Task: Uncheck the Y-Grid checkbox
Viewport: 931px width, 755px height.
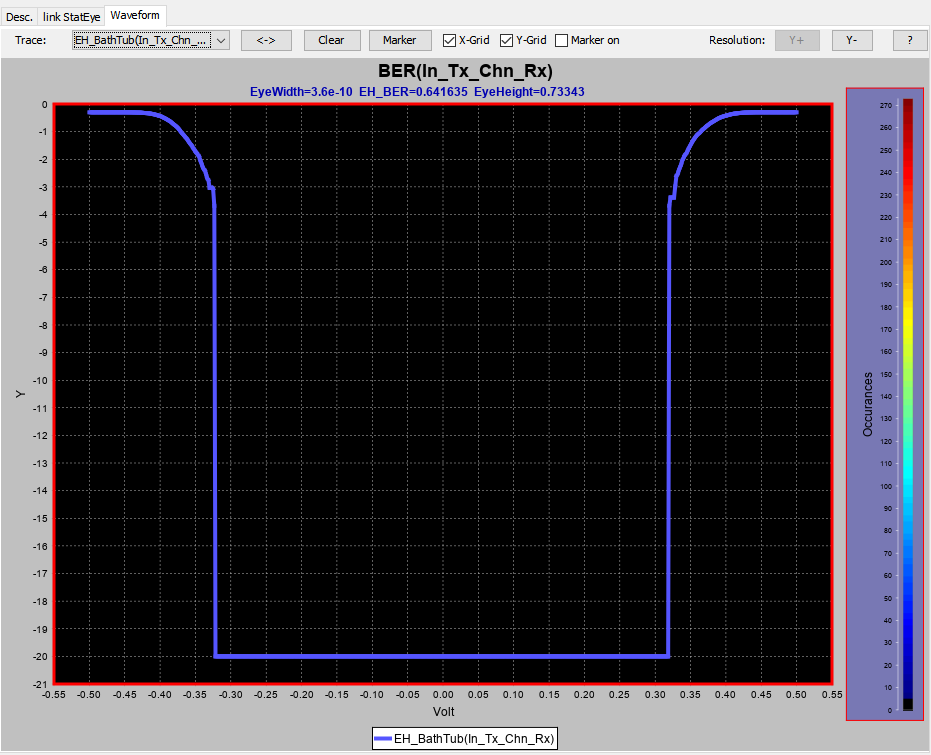Action: tap(507, 40)
